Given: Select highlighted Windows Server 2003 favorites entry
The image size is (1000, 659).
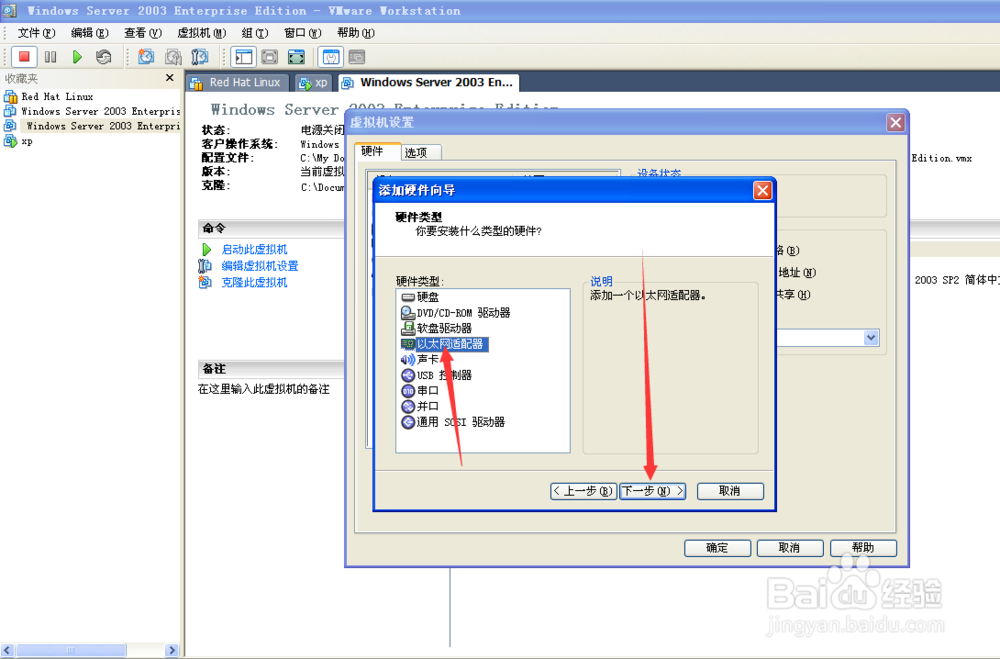Looking at the screenshot, I should pyautogui.click(x=103, y=126).
